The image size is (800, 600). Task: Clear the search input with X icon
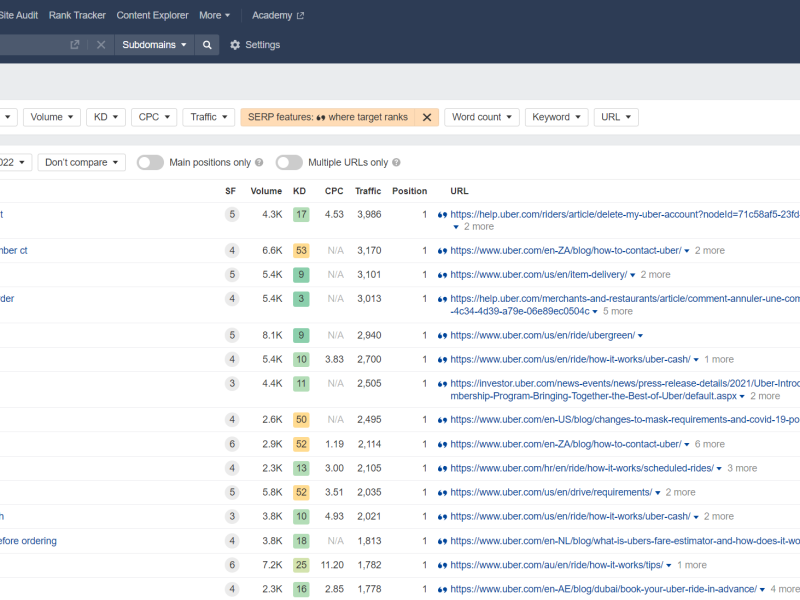point(101,45)
